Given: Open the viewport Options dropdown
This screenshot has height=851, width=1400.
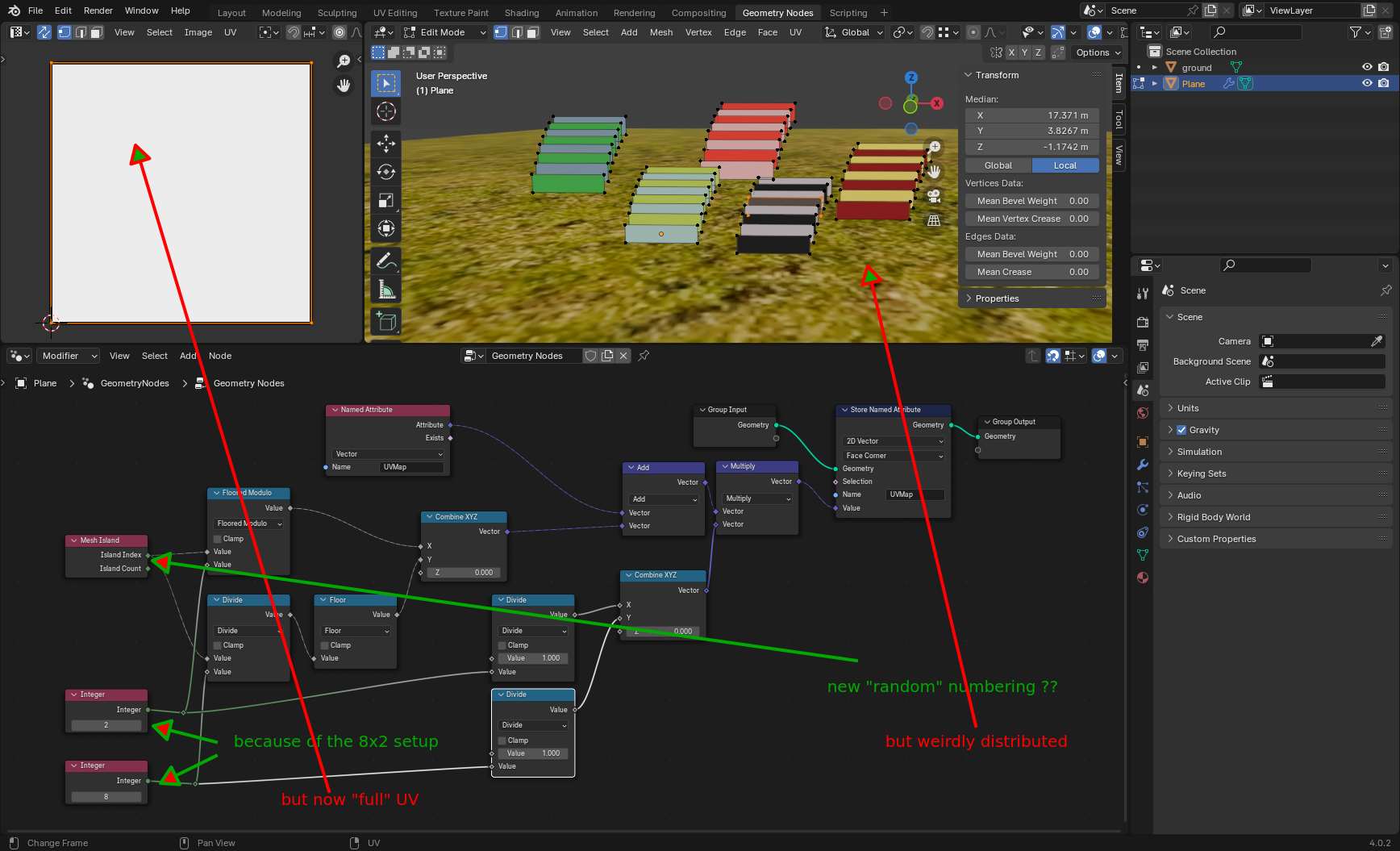Looking at the screenshot, I should 1098,52.
